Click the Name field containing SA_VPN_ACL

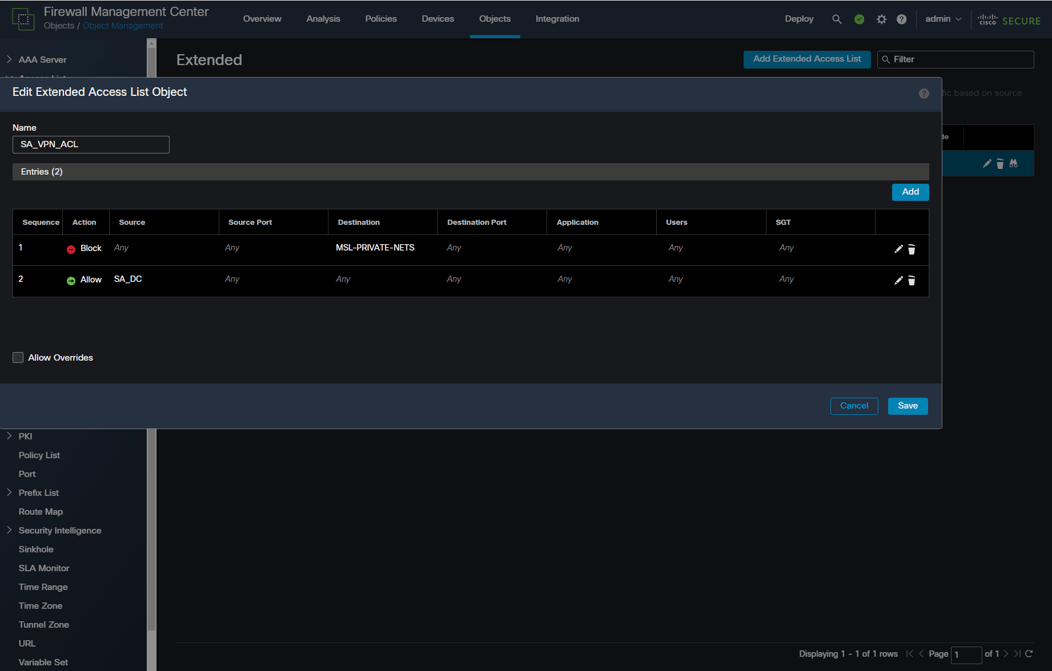(91, 144)
